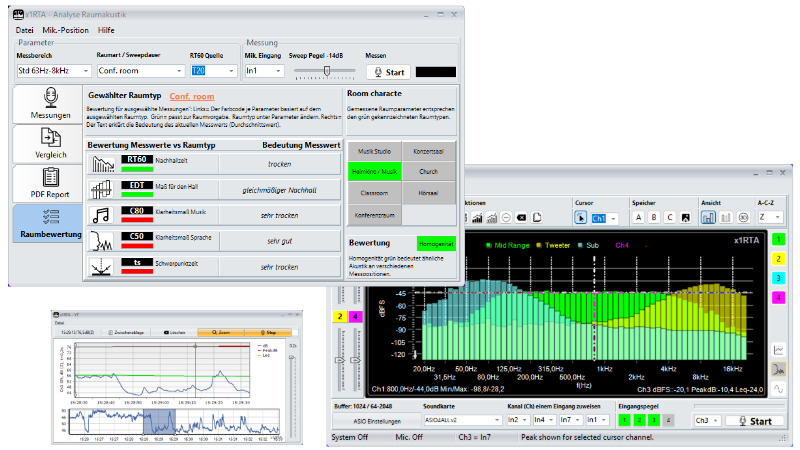Open the Raumart dropdown showing Conf. room

[140, 71]
